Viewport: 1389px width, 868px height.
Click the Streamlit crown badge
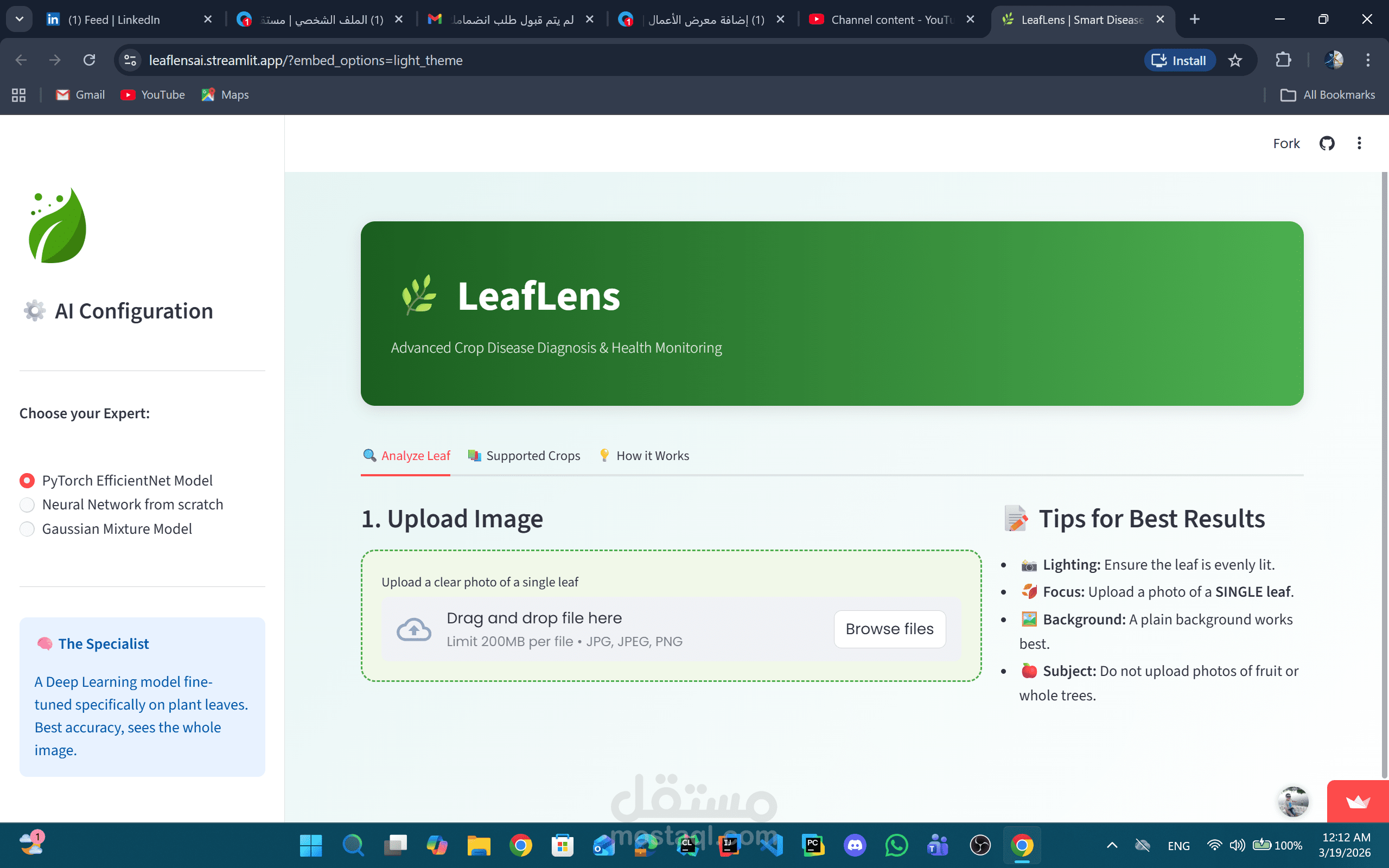tap(1358, 801)
